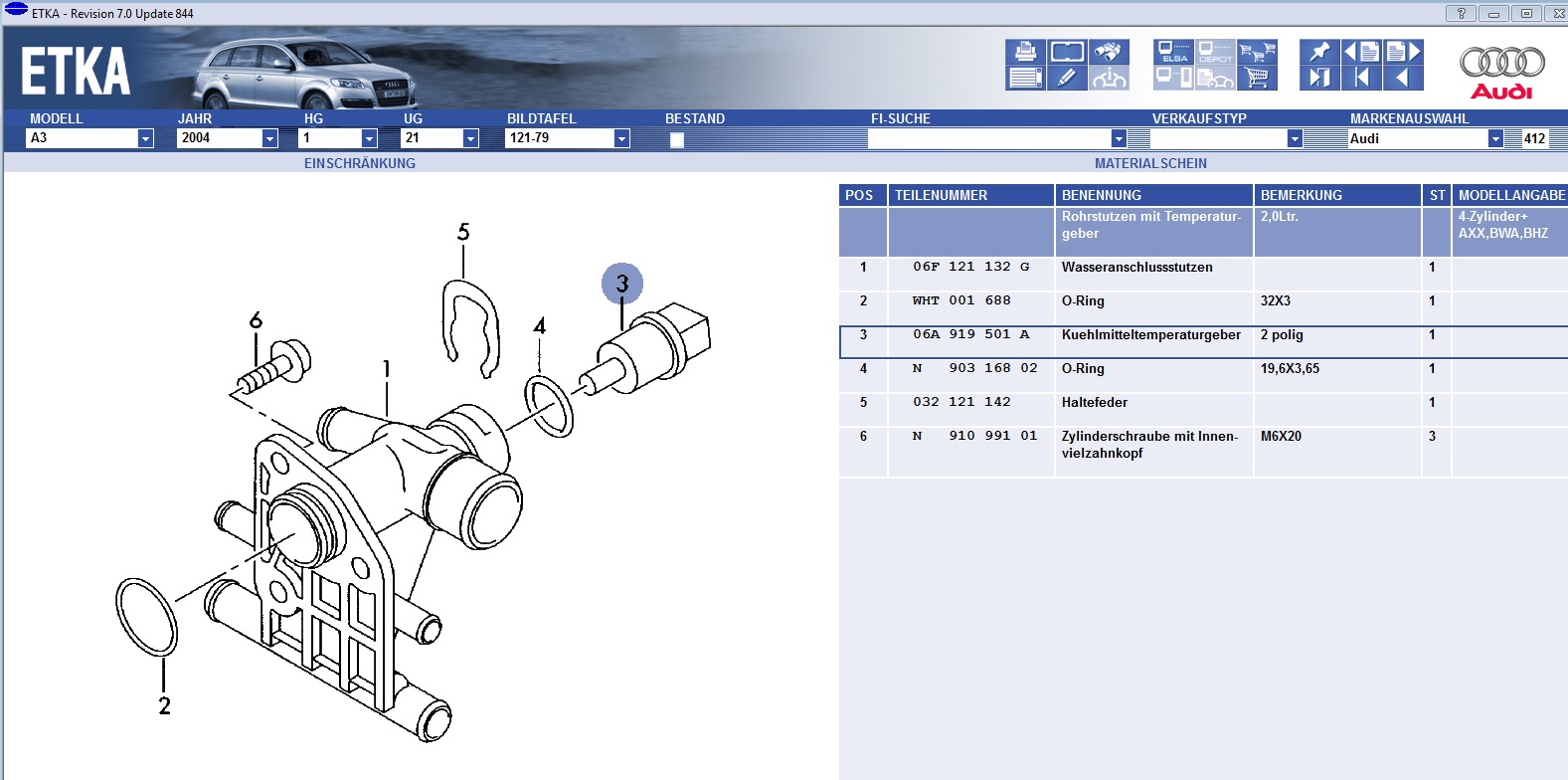Toggle the BESTAND checkbox
Screen dimensions: 1568x780
pos(677,139)
